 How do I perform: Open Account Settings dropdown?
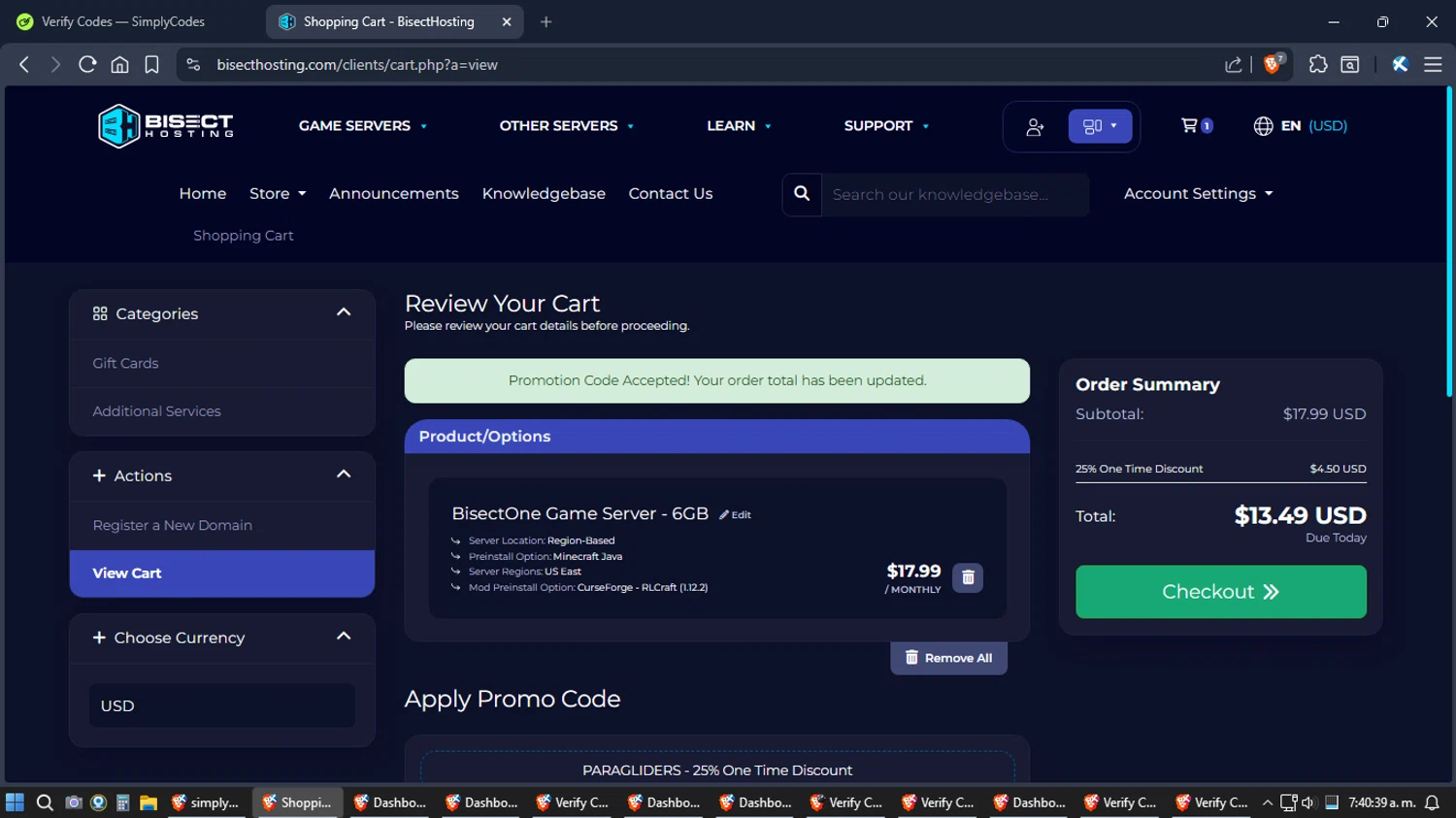pyautogui.click(x=1198, y=193)
